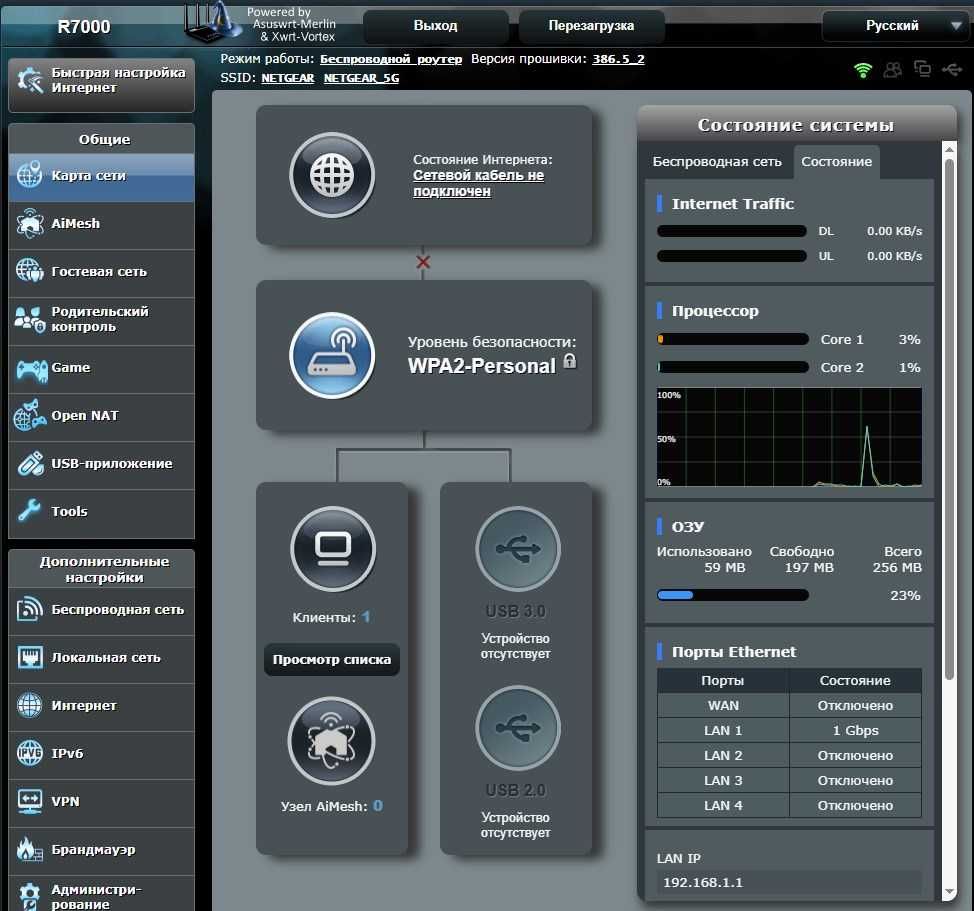Go to Беспроводная сеть settings in sidebar
Screen dimensions: 974x911
(101, 610)
